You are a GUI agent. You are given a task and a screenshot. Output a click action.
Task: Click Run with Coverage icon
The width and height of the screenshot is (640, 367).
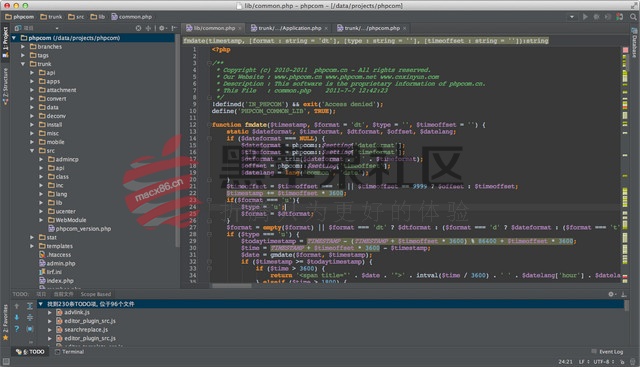[x=608, y=17]
